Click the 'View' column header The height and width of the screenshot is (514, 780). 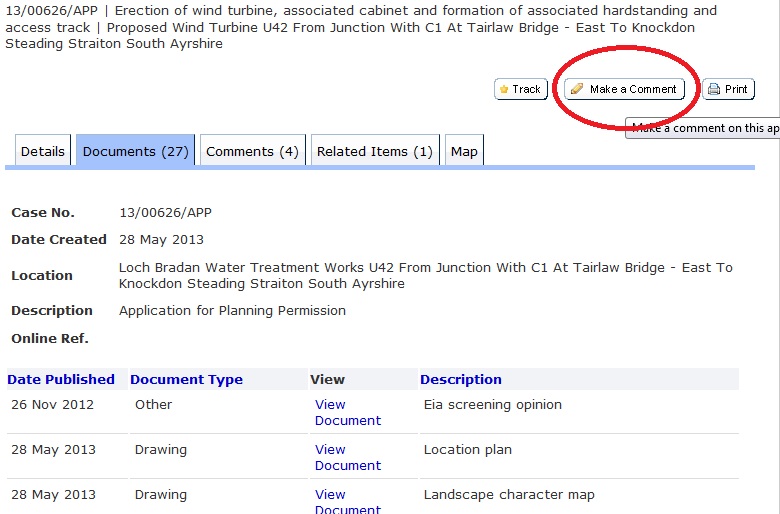[327, 380]
